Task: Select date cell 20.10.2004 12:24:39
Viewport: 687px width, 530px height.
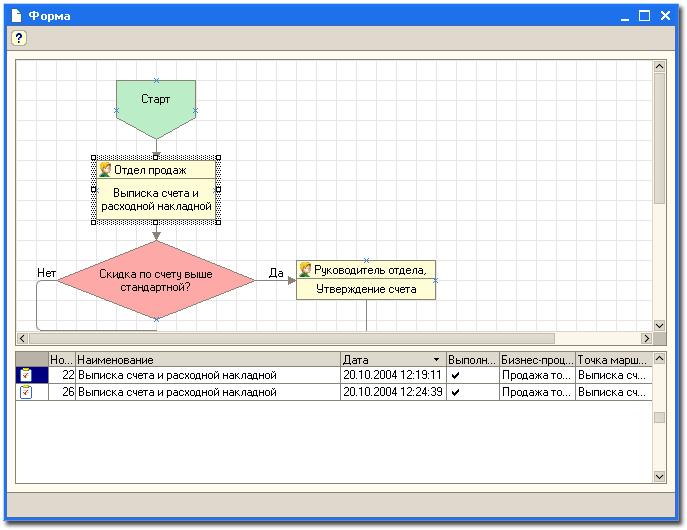Action: tap(392, 393)
